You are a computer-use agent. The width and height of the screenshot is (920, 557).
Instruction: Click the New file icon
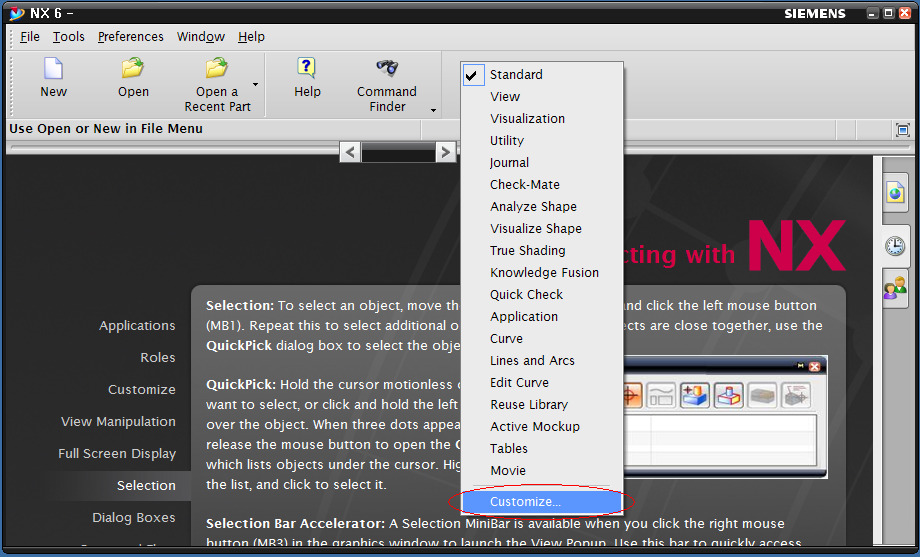coord(53,69)
